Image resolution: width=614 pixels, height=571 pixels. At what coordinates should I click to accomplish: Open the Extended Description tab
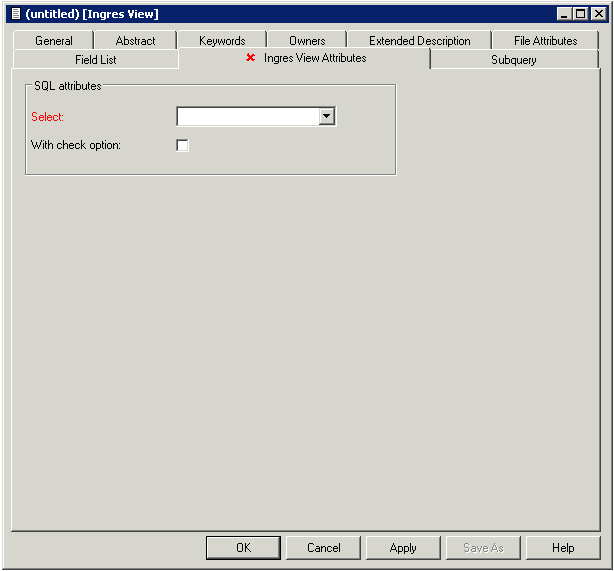(419, 41)
